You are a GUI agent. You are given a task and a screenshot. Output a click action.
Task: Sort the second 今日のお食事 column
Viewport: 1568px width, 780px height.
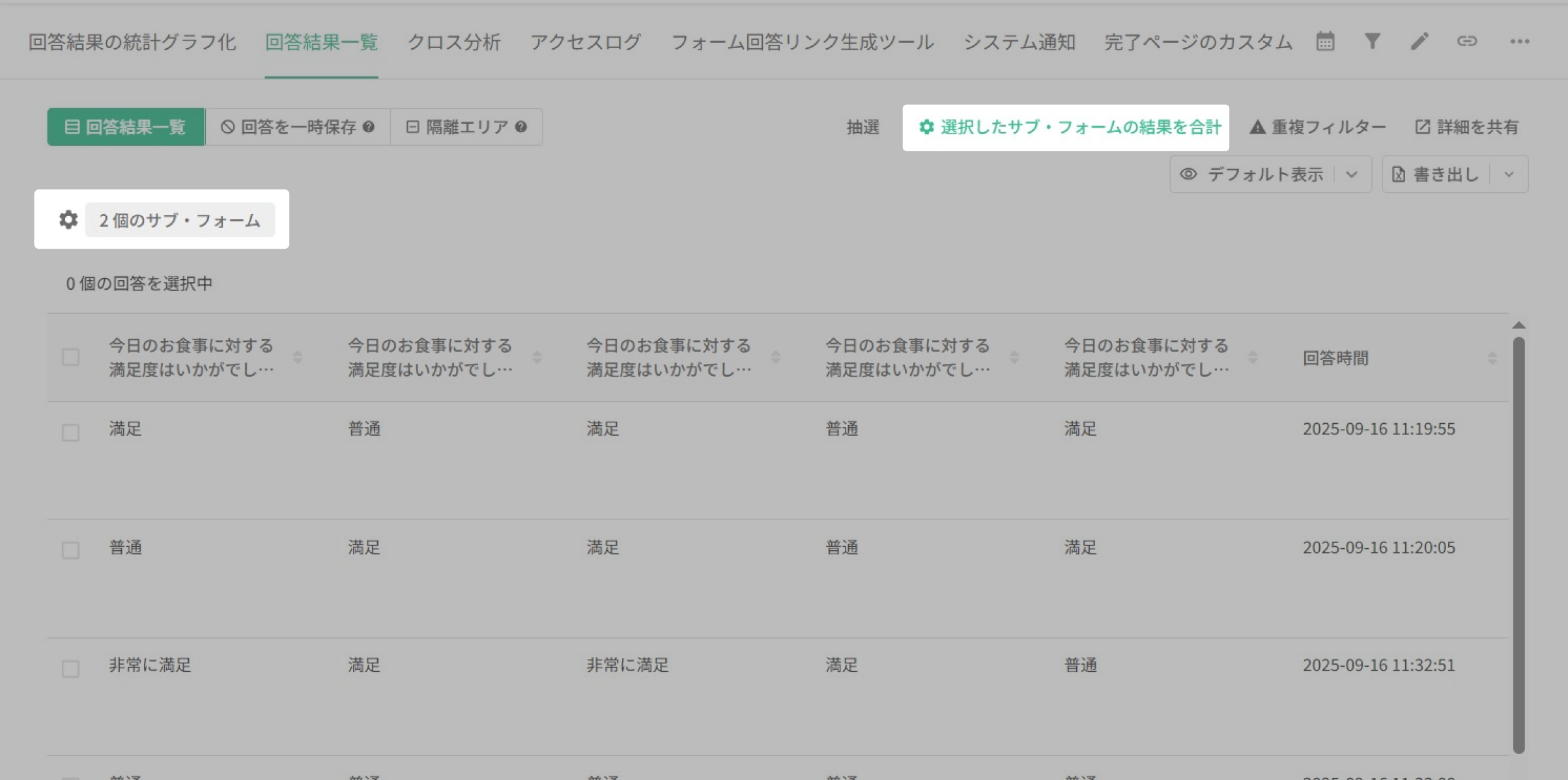pos(537,357)
